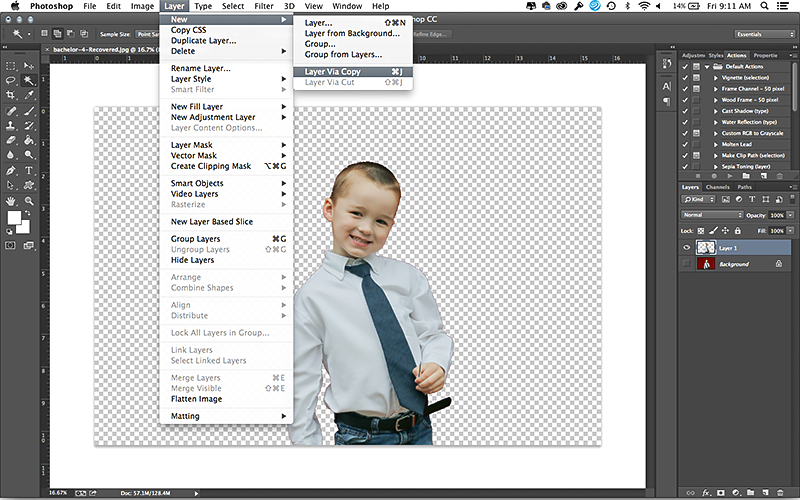This screenshot has height=500, width=800.
Task: Toggle the Vignette (selection) action checkmark
Action: click(685, 78)
